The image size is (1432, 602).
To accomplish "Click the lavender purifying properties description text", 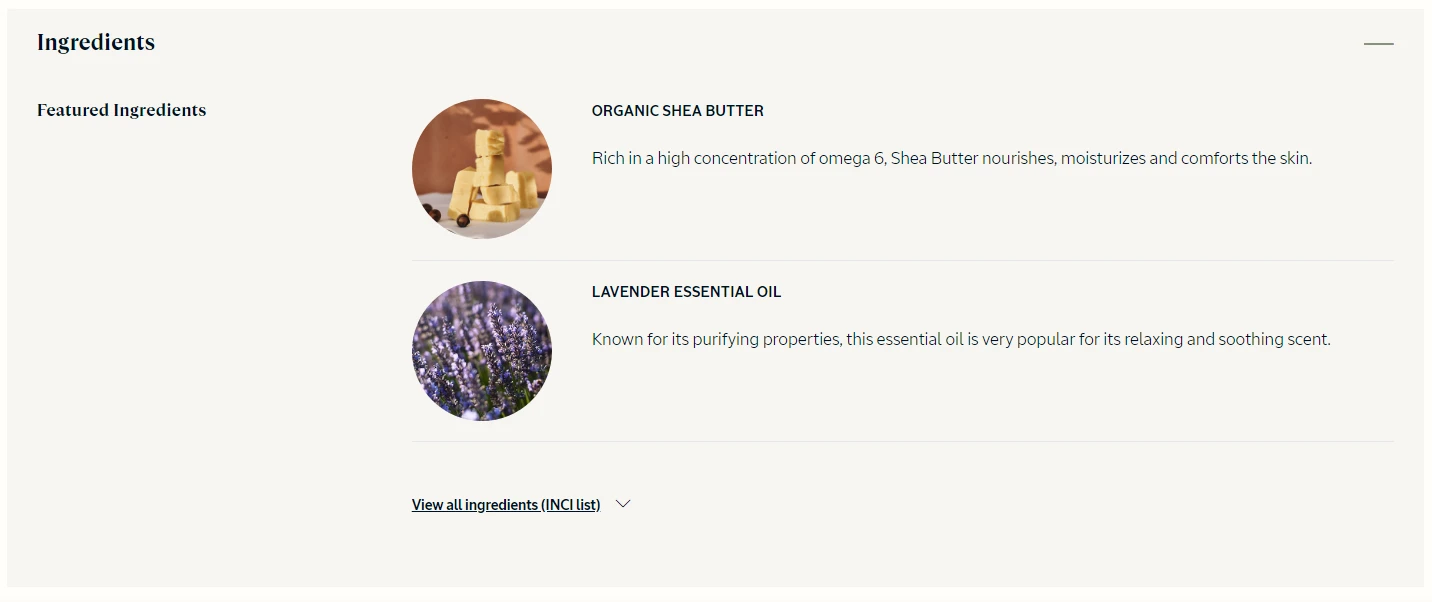I will [961, 339].
